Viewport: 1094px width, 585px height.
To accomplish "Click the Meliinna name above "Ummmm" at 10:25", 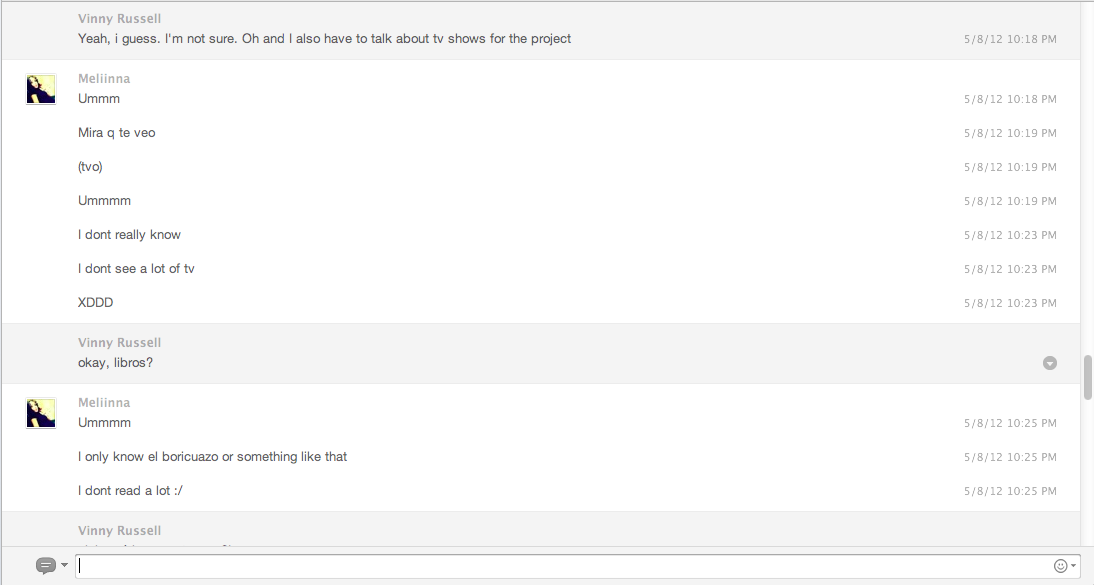I will tap(104, 403).
